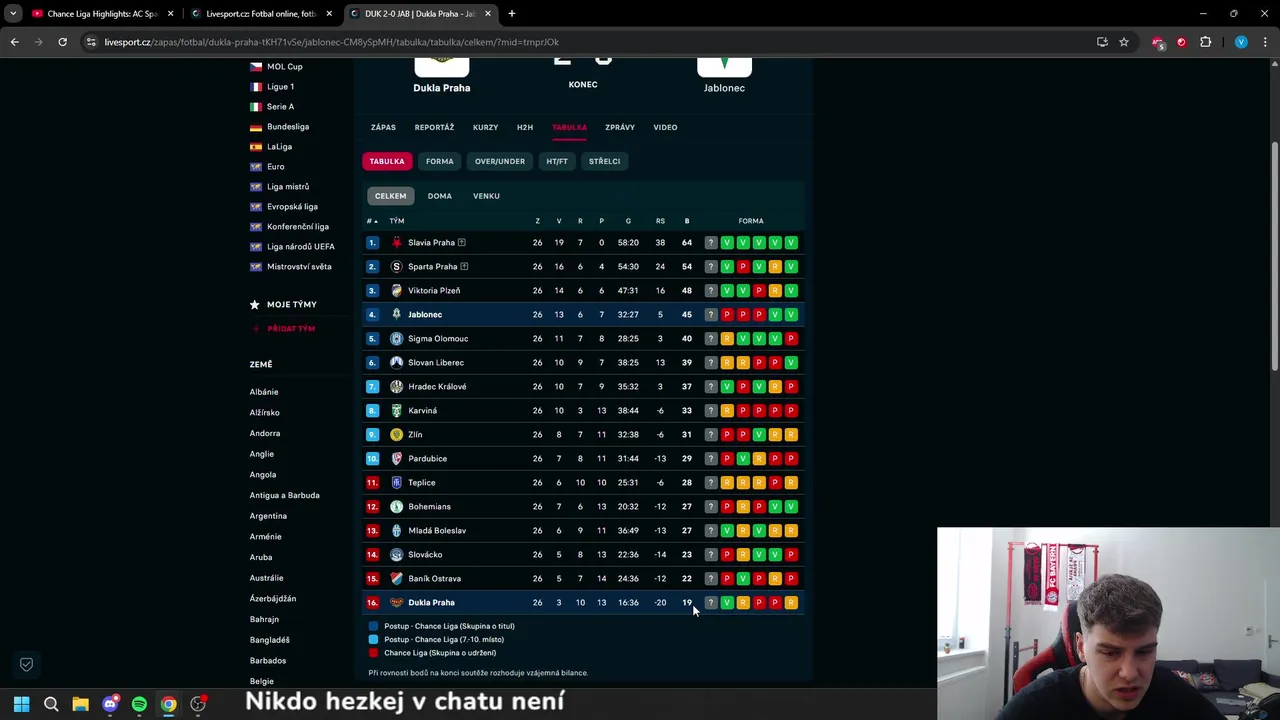Bookmark this page with the star icon
The image size is (1280, 720).
[1124, 42]
